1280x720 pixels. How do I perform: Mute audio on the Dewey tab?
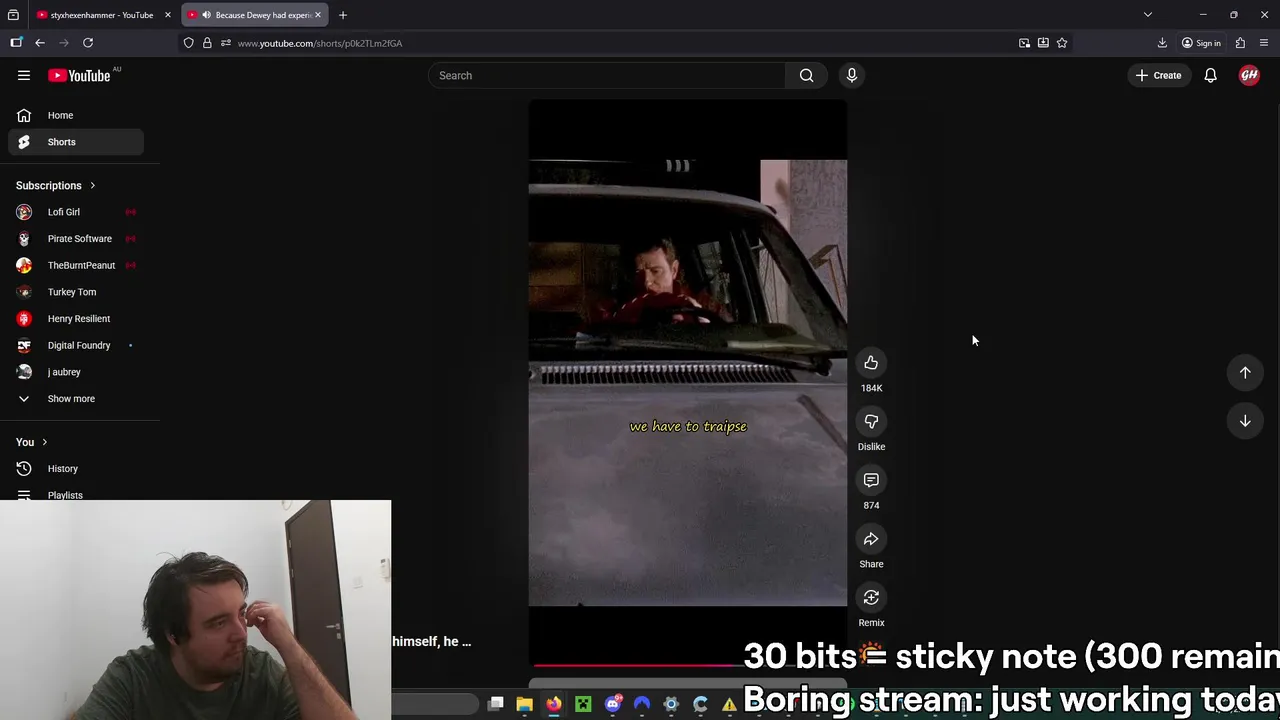tap(206, 15)
